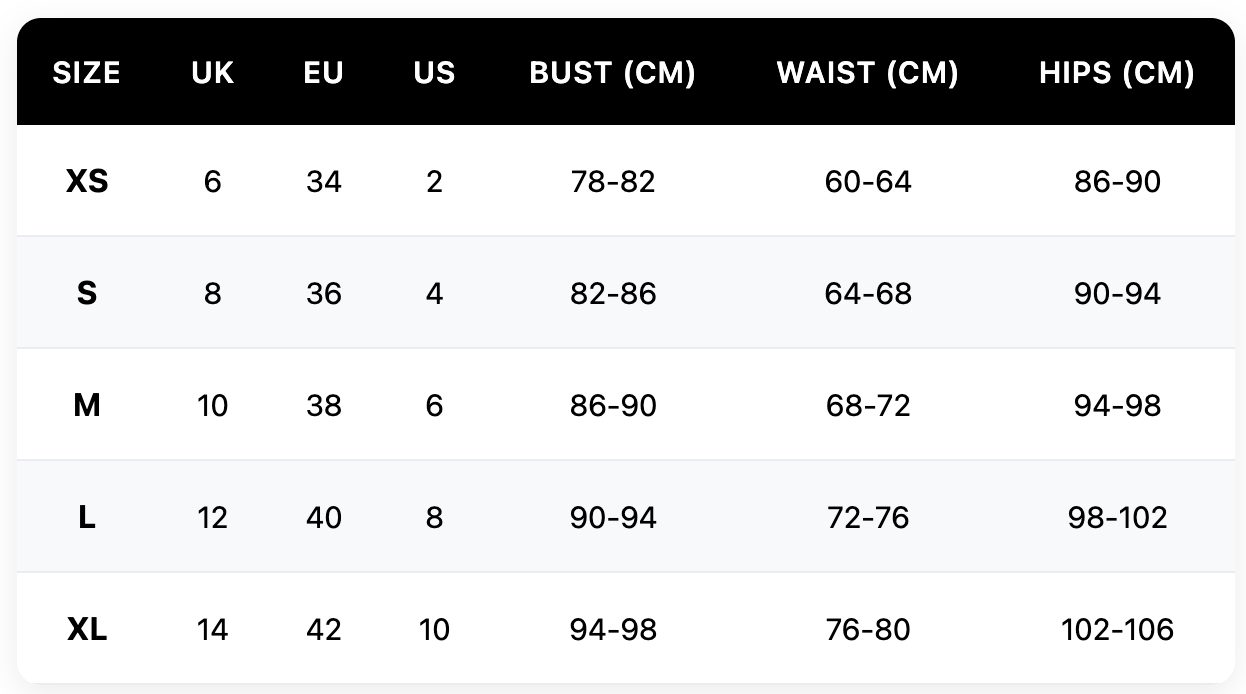Image resolution: width=1246 pixels, height=694 pixels.
Task: Click the HIPS (CM) column header
Action: 1116,73
